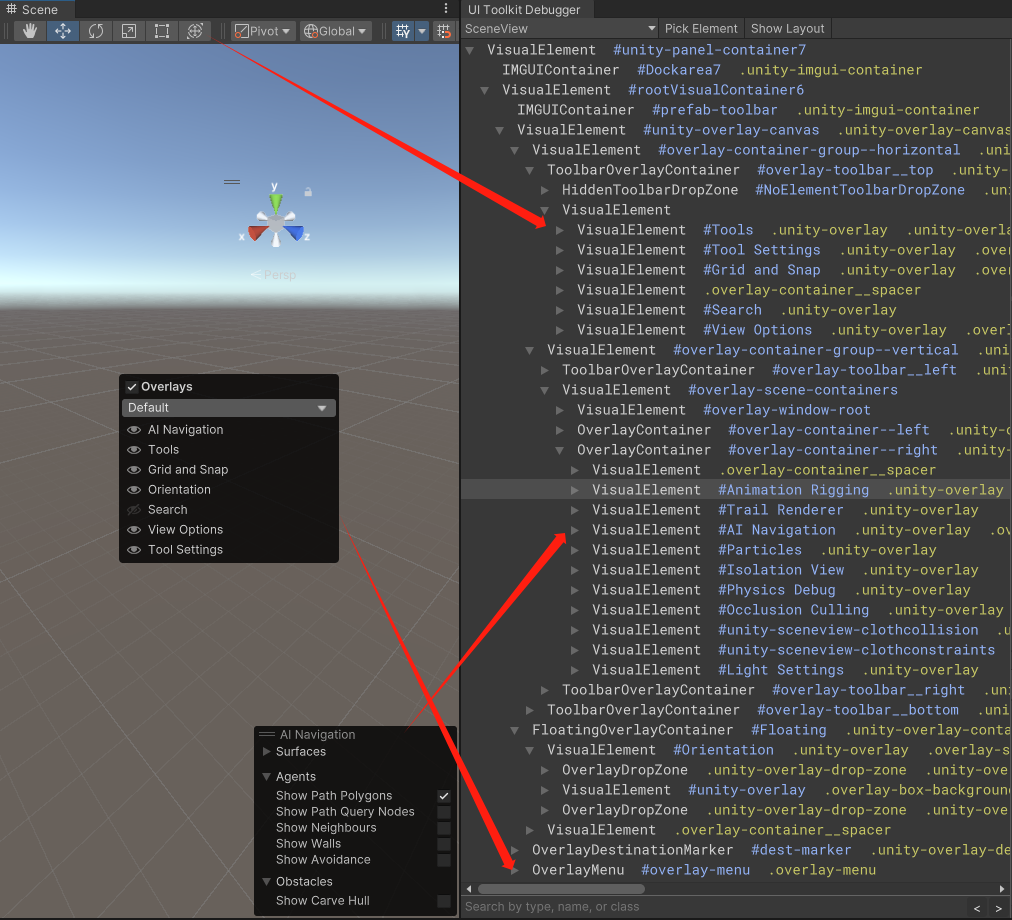This screenshot has height=920, width=1012.
Task: Open grid visibility options arrow
Action: tap(421, 31)
